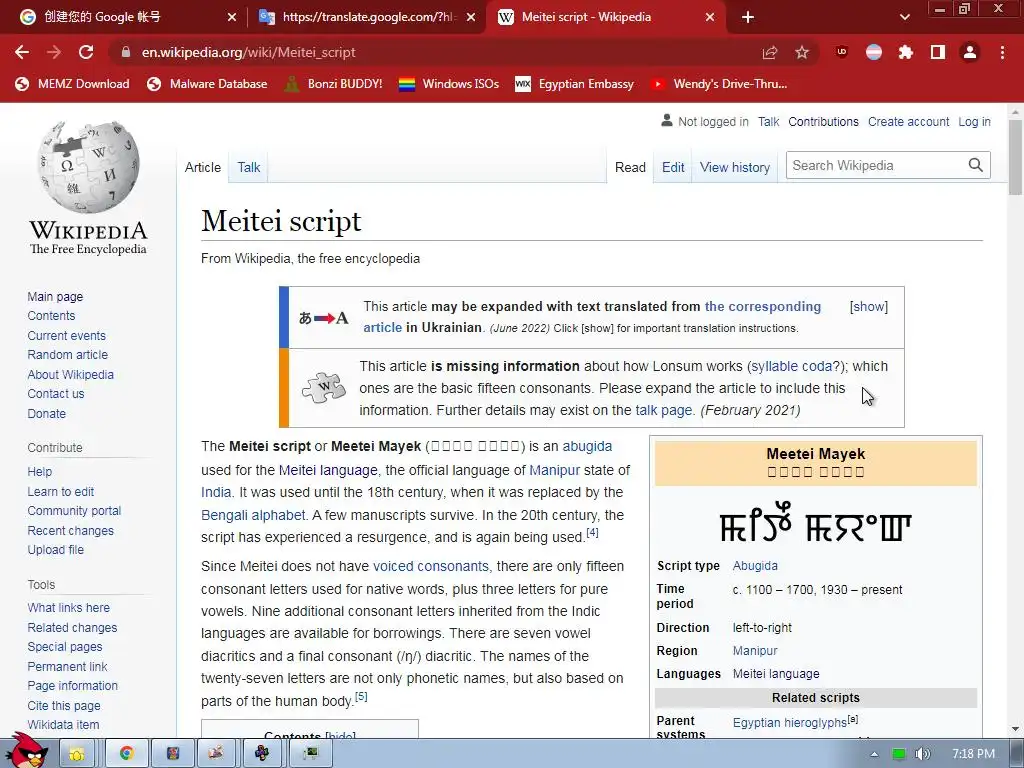This screenshot has width=1024, height=768.
Task: Bookmark page with the star icon
Action: click(802, 52)
